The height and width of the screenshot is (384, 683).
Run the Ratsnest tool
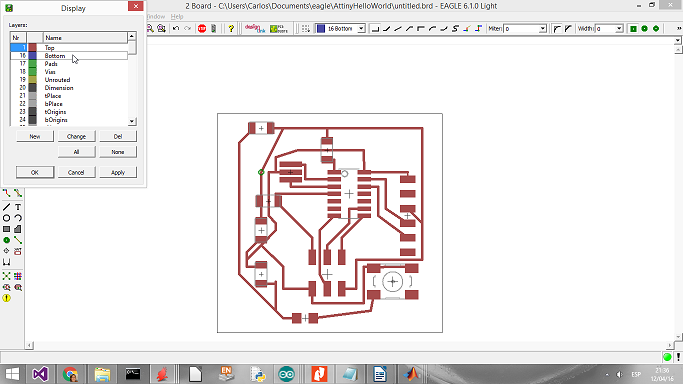click(6, 276)
